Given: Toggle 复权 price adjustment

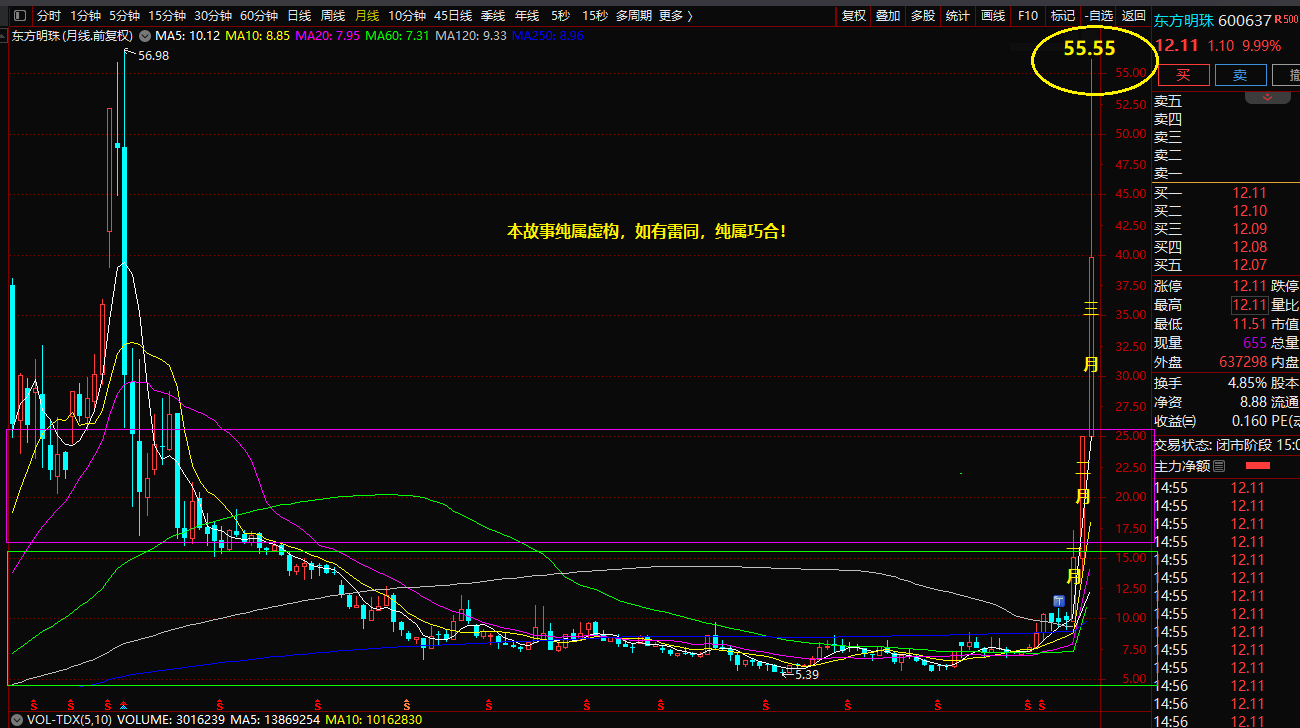Looking at the screenshot, I should (x=853, y=16).
